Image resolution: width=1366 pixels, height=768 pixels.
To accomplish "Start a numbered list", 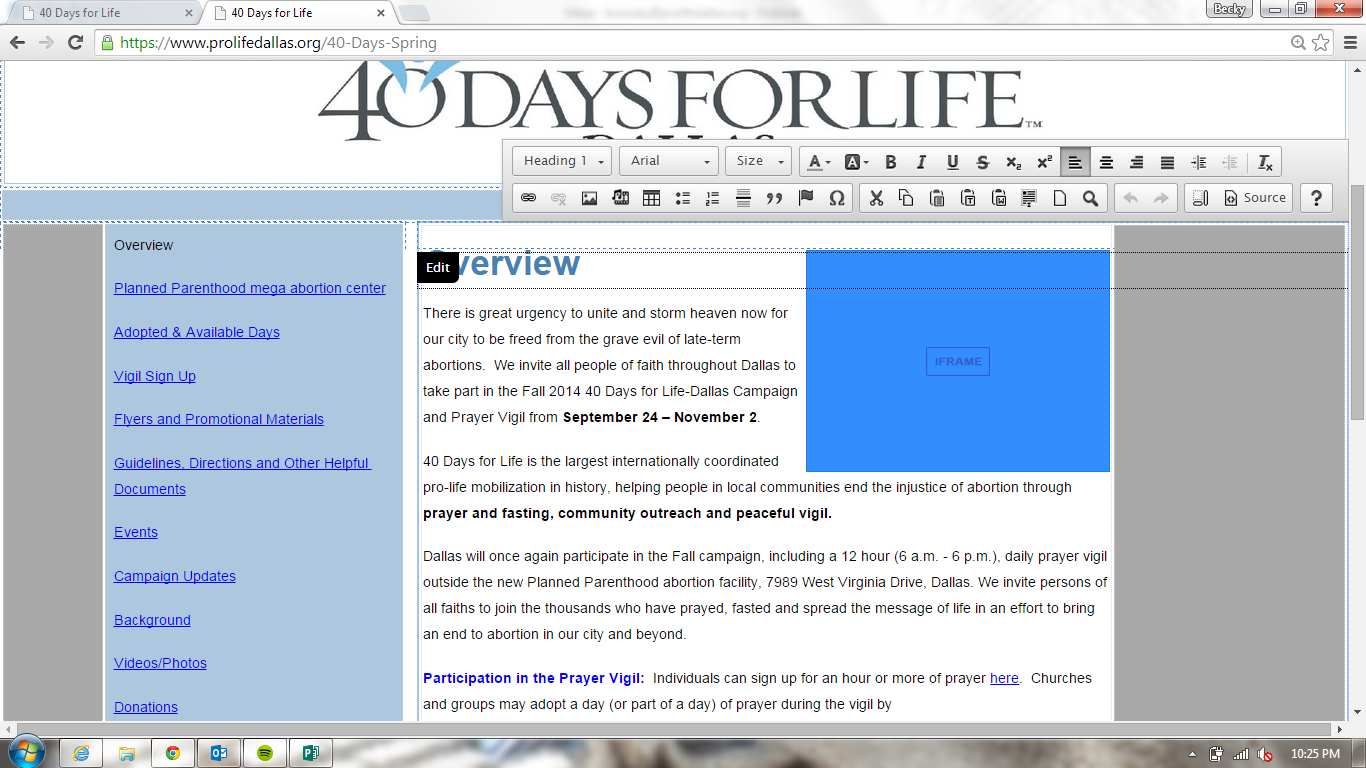I will (x=713, y=198).
